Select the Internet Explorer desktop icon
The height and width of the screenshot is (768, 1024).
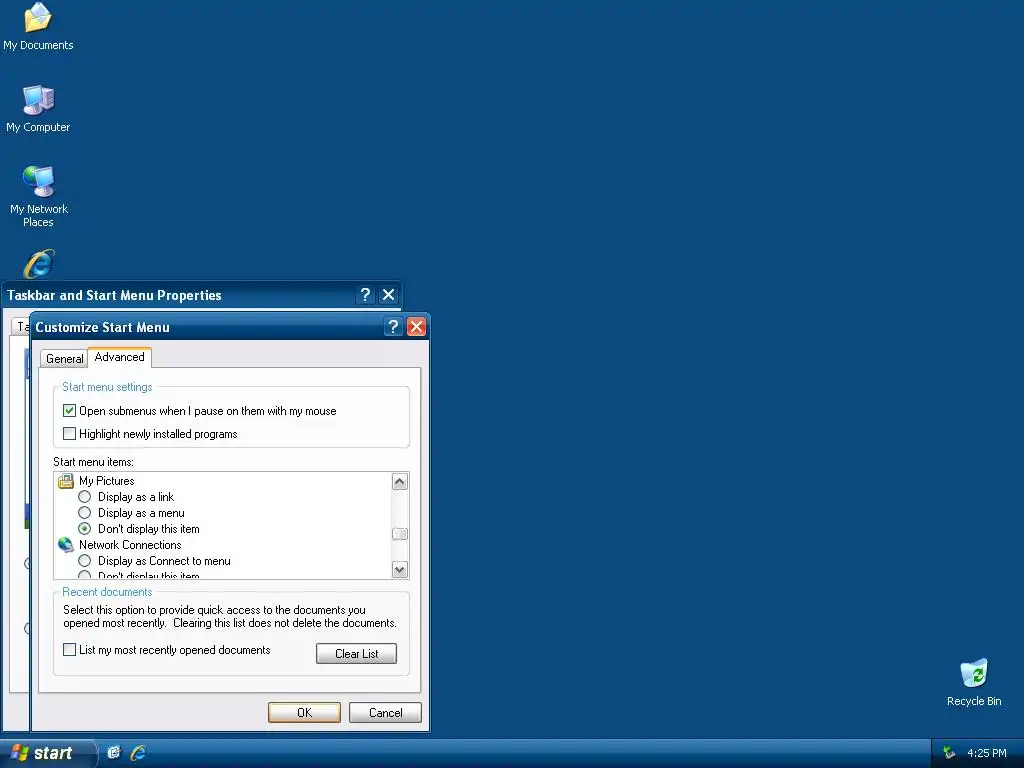tap(39, 264)
